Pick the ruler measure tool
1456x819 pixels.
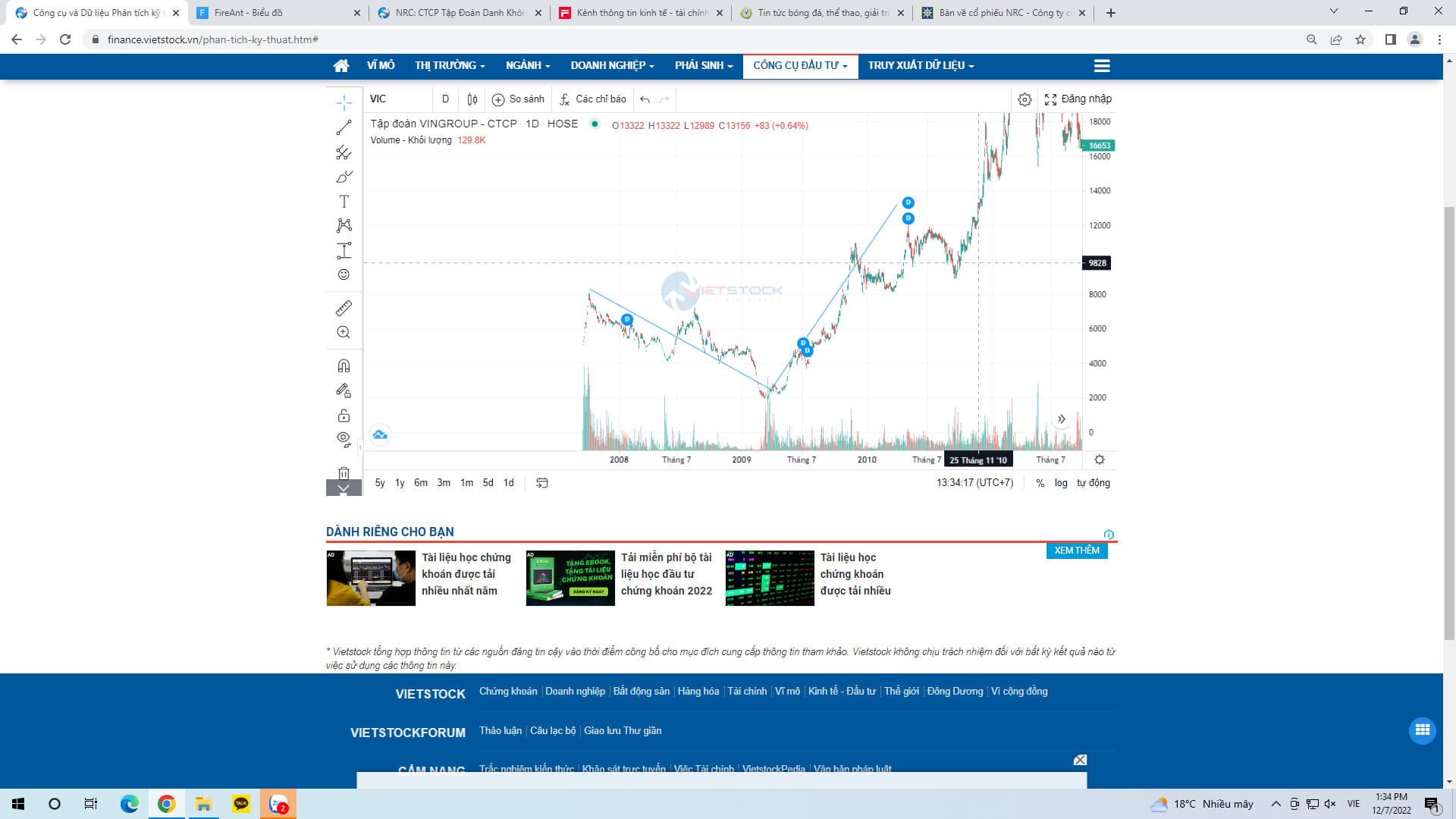[x=344, y=308]
